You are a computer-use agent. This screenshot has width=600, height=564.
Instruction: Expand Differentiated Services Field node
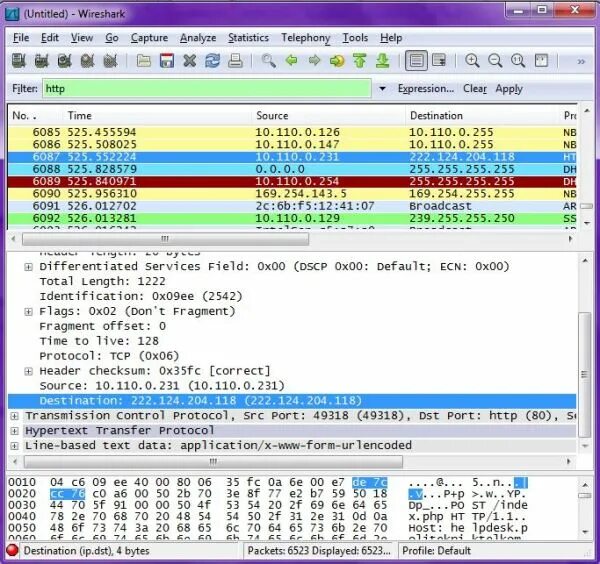pos(28,267)
